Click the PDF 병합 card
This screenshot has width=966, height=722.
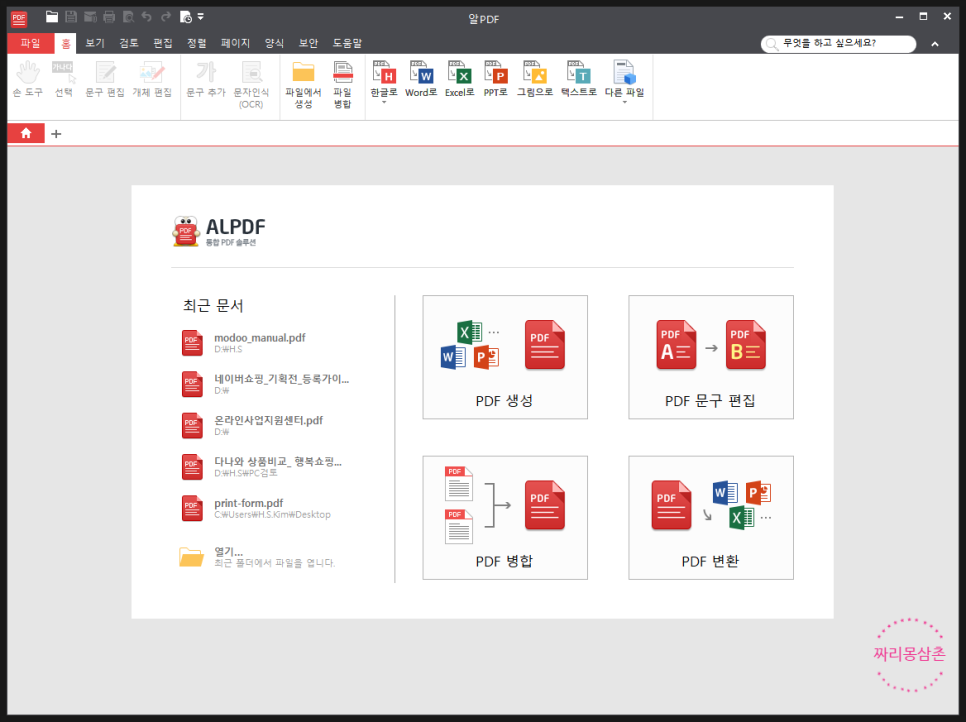[505, 517]
